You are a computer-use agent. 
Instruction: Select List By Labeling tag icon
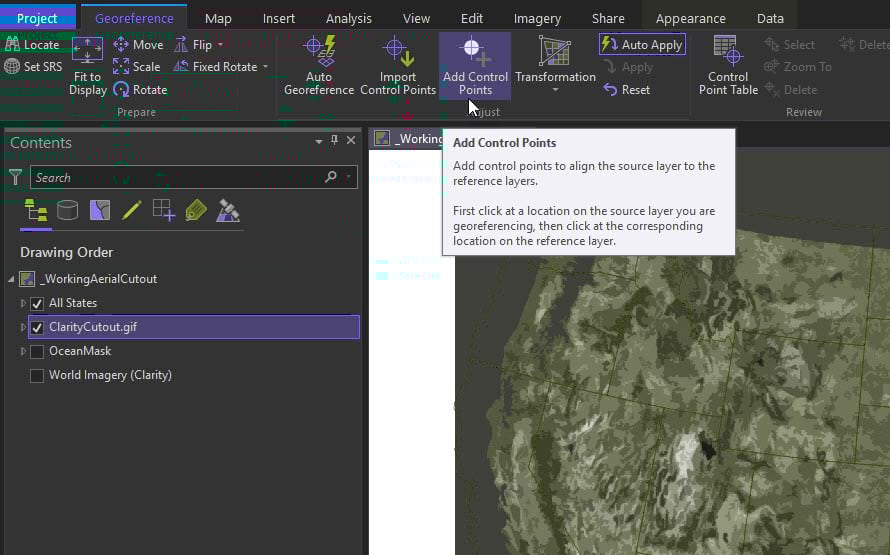[x=196, y=211]
